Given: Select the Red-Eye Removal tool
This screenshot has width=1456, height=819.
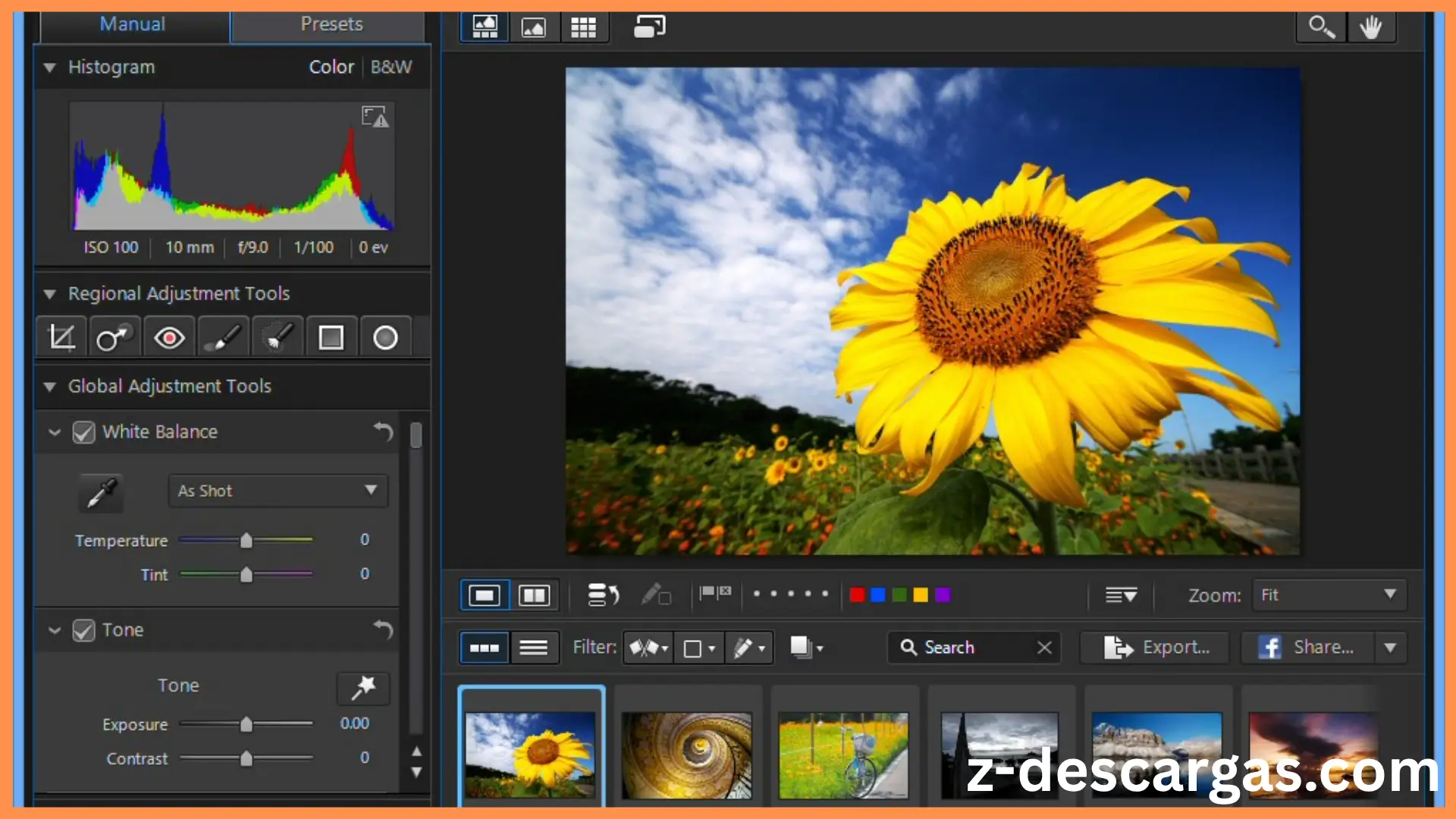Looking at the screenshot, I should pos(169,337).
